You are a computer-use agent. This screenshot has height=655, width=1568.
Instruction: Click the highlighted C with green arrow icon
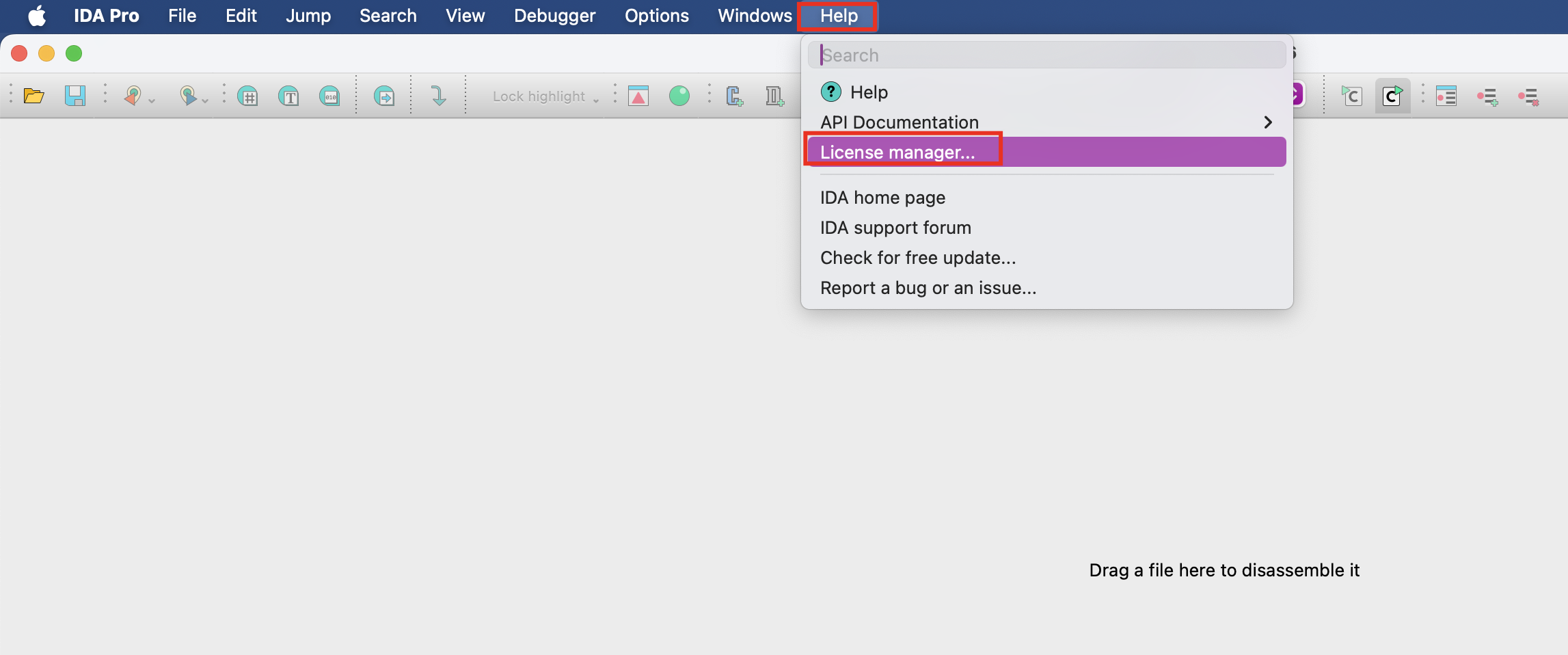1392,96
